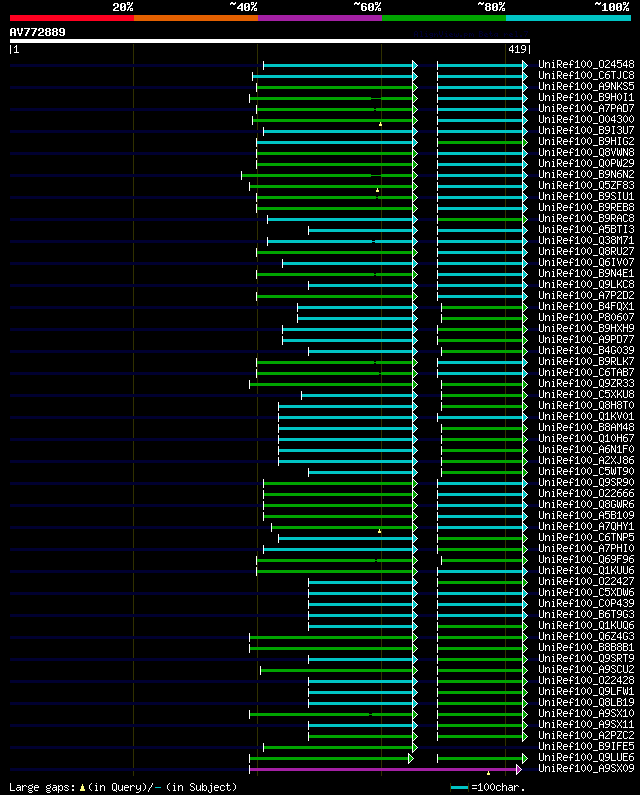The image size is (640, 795).
Task: Open hit UniRef100_B9HOI1
Action: coord(586,97)
